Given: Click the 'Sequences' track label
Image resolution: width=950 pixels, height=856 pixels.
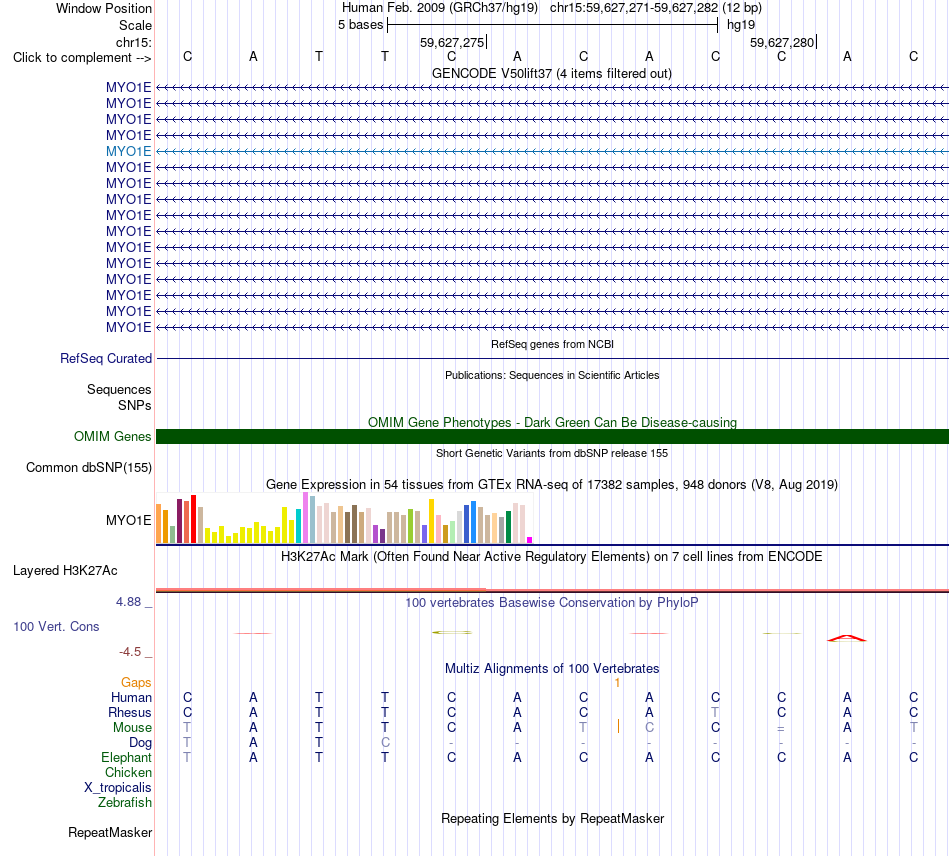Looking at the screenshot, I should pyautogui.click(x=119, y=390).
